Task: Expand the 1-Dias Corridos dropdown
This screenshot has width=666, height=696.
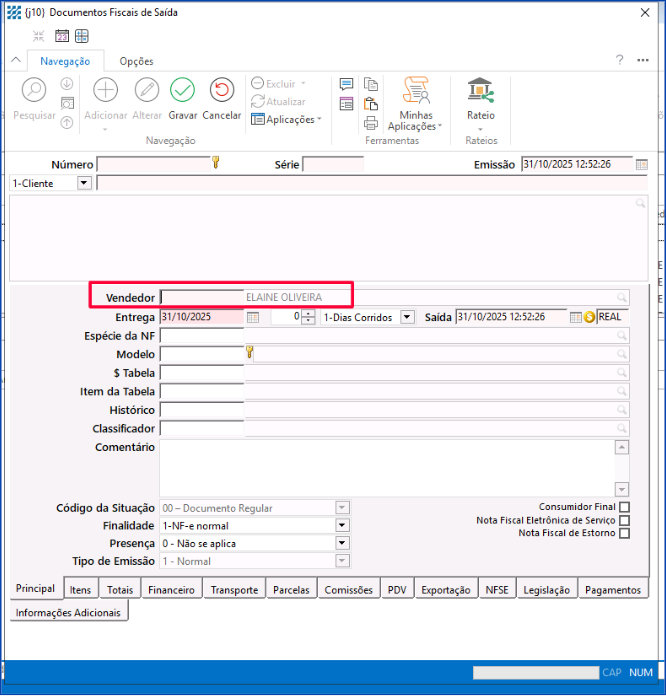Action: [x=407, y=317]
